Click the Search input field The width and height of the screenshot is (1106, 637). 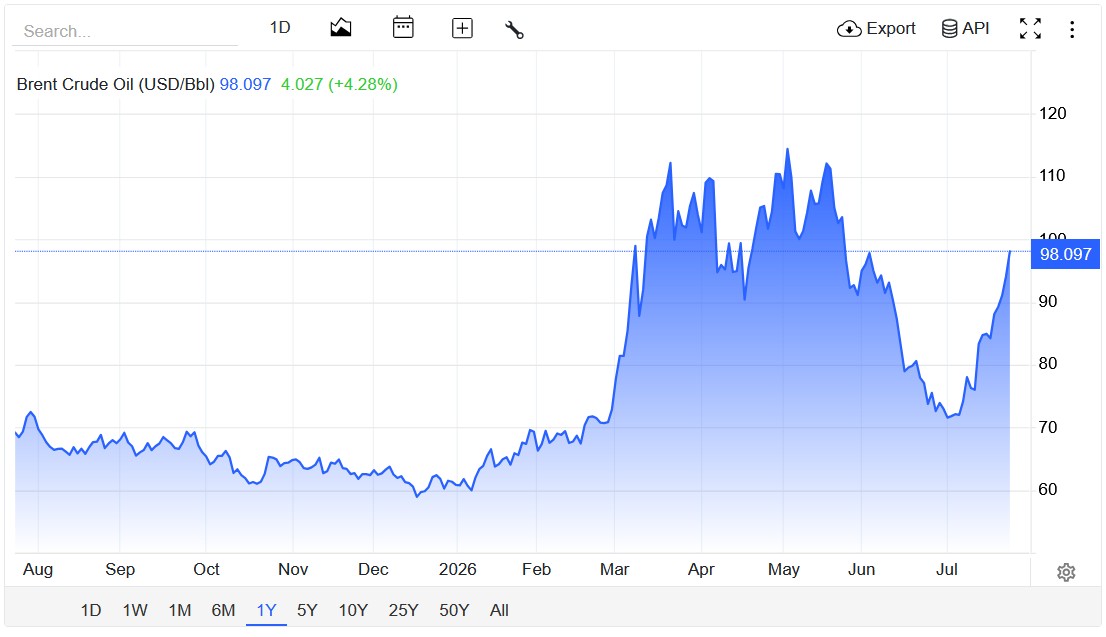click(126, 31)
